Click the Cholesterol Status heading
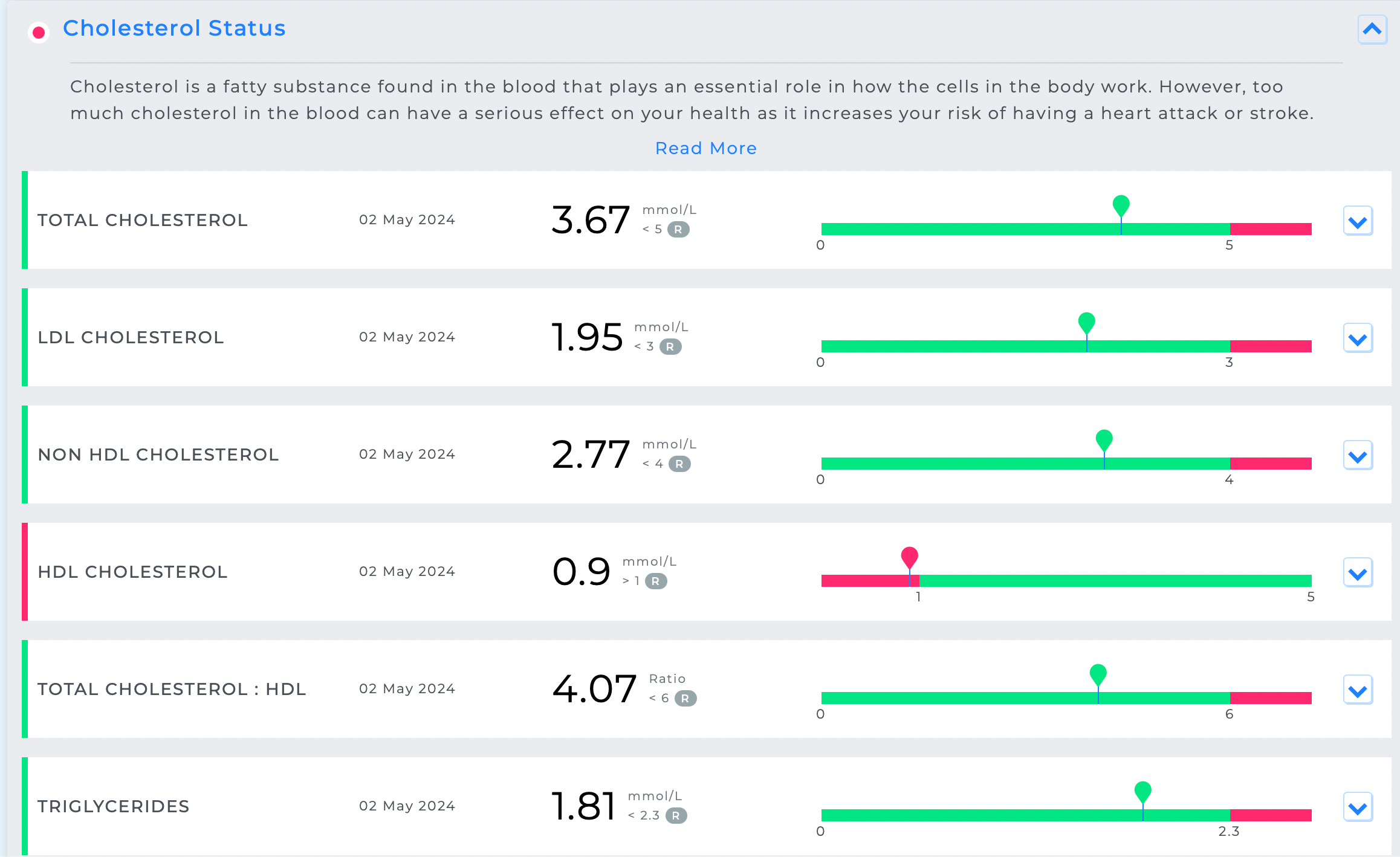 (174, 28)
